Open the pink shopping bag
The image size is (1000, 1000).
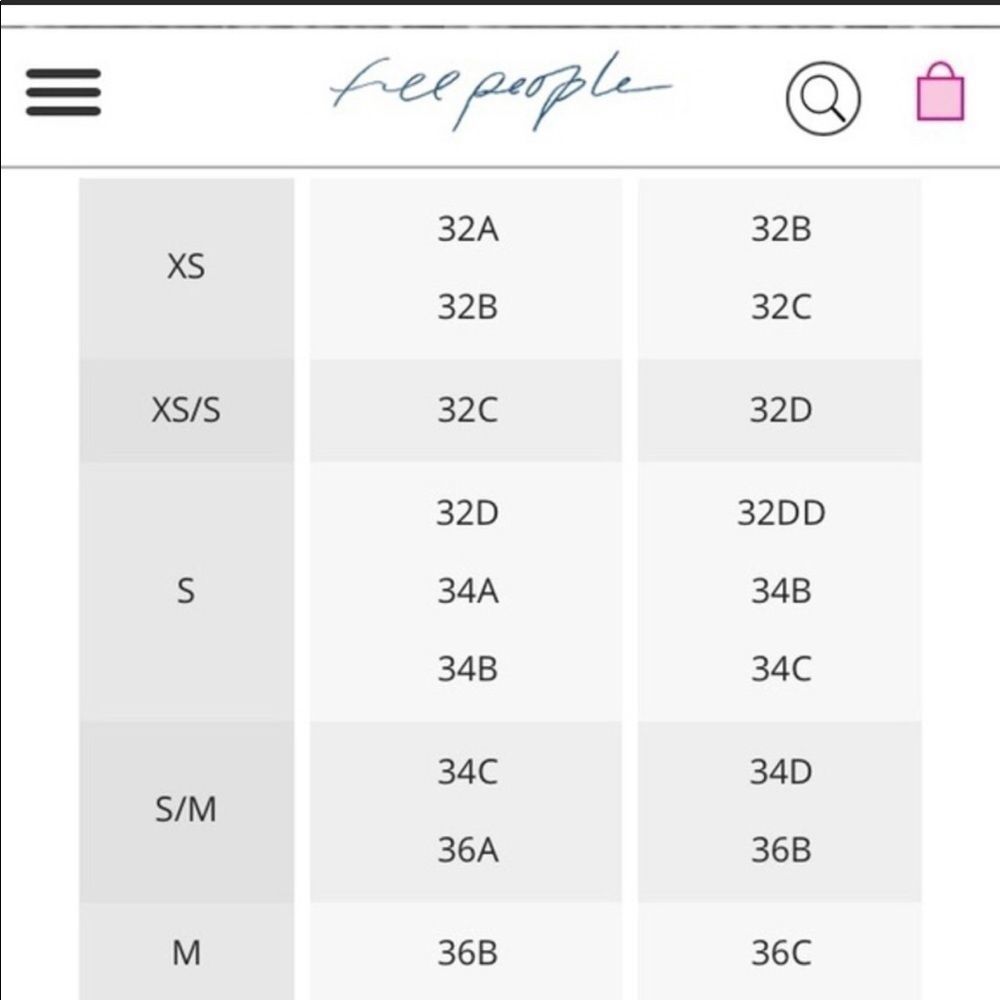point(940,91)
